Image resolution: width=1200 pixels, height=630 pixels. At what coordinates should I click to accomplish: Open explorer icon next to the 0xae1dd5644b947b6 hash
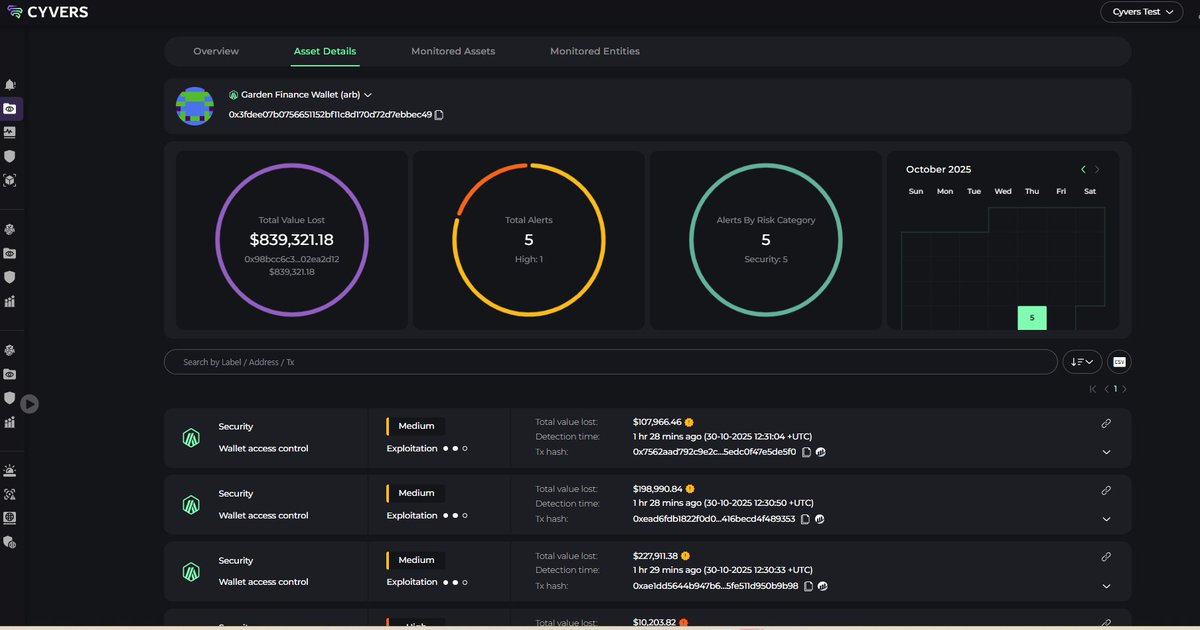pyautogui.click(x=823, y=586)
